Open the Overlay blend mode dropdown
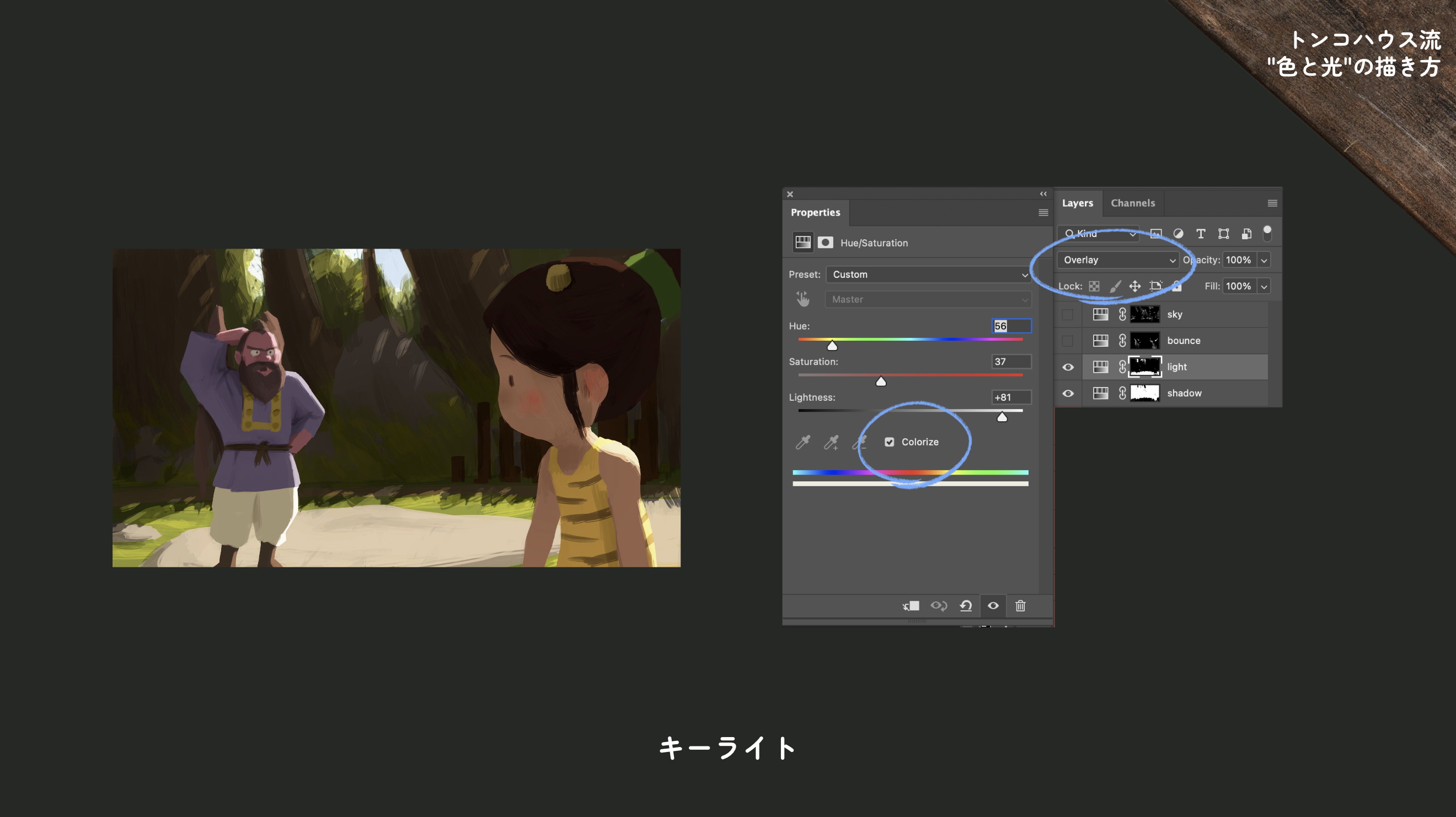The image size is (1456, 817). point(1117,260)
